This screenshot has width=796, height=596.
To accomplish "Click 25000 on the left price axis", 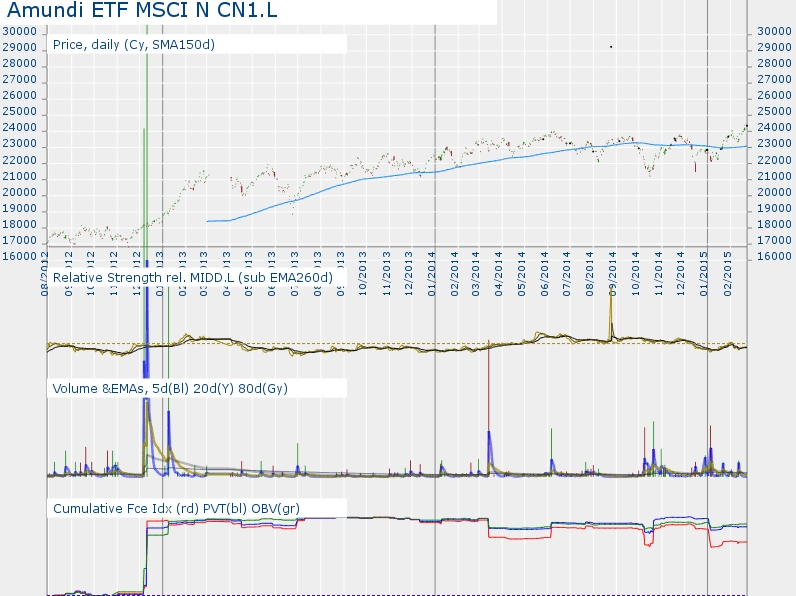I will [x=20, y=112].
